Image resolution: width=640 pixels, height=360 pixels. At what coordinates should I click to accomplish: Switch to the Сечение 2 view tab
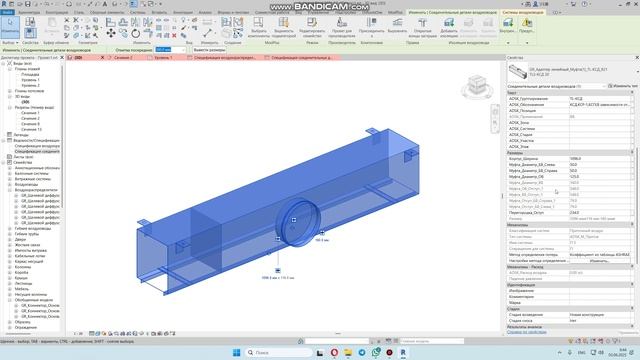[x=123, y=58]
